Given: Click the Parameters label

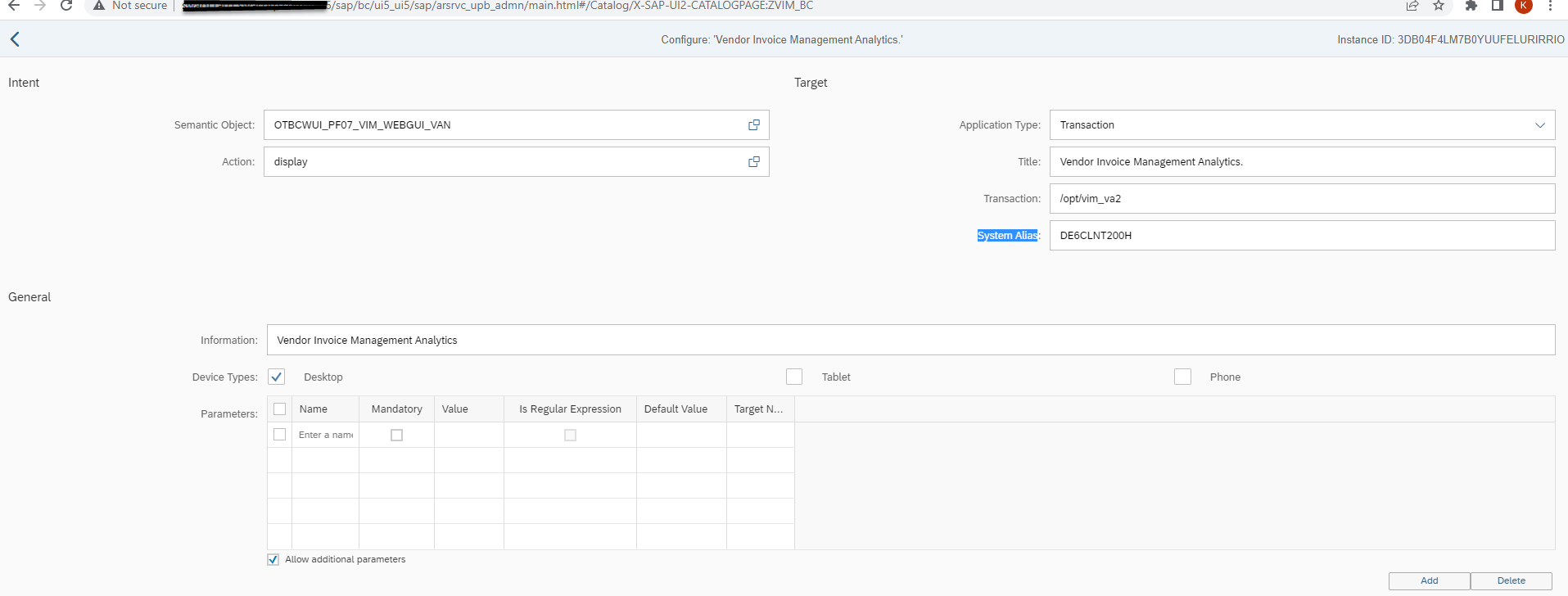Looking at the screenshot, I should (229, 414).
